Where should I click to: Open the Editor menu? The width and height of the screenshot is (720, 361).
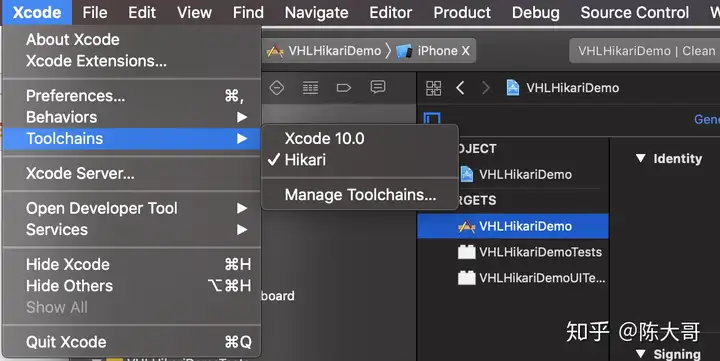[391, 12]
